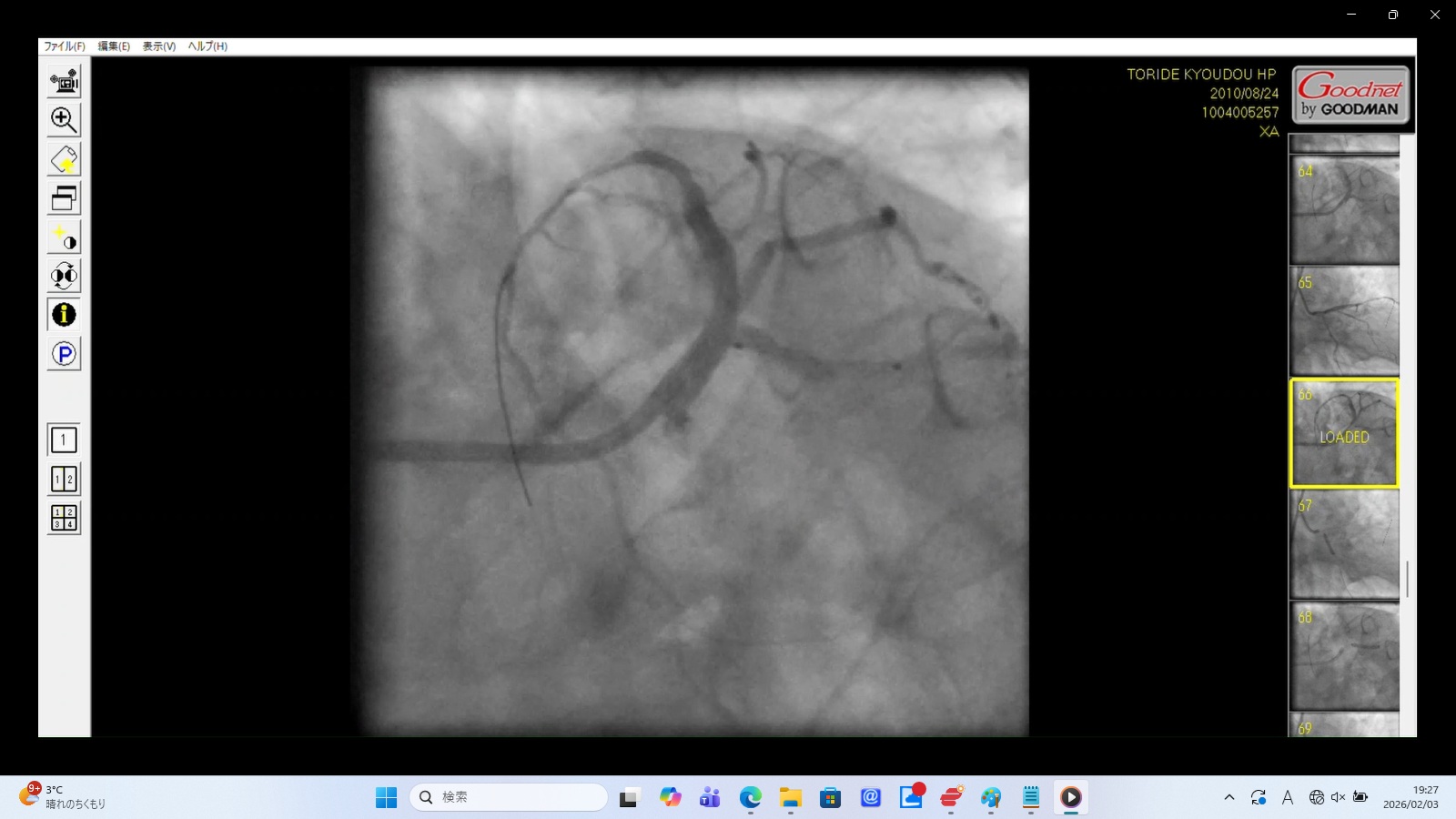Select thumbnail number 67

tap(1344, 545)
